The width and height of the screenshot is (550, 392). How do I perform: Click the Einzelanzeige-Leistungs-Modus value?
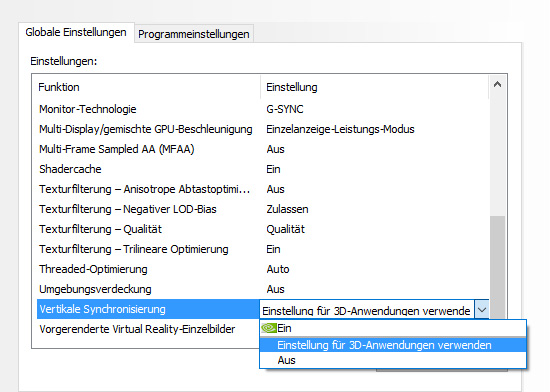point(340,129)
